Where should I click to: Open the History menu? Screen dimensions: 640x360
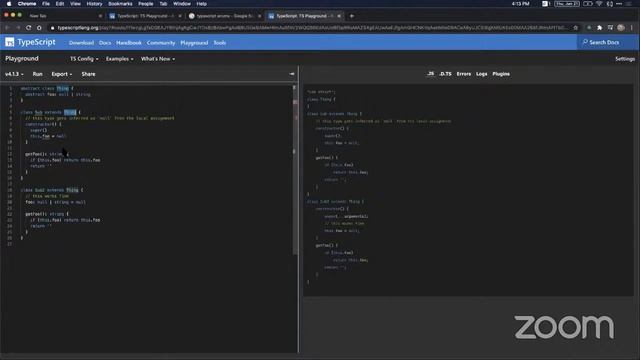click(x=94, y=4)
